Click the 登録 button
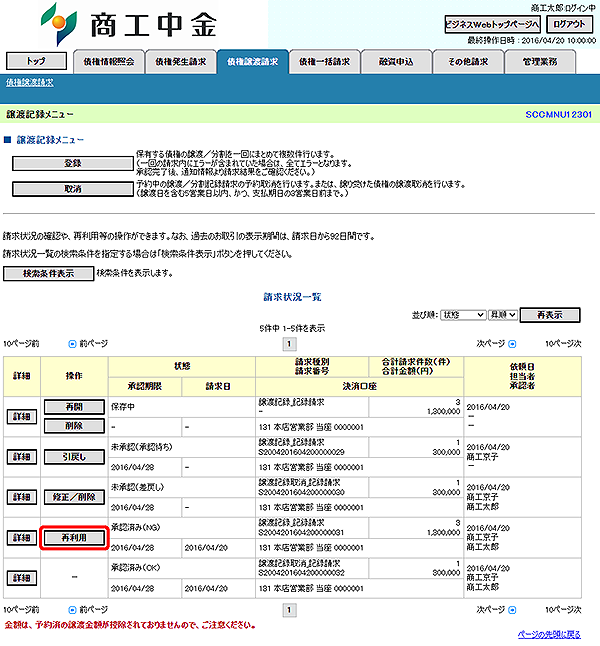The width and height of the screenshot is (600, 646). click(73, 163)
